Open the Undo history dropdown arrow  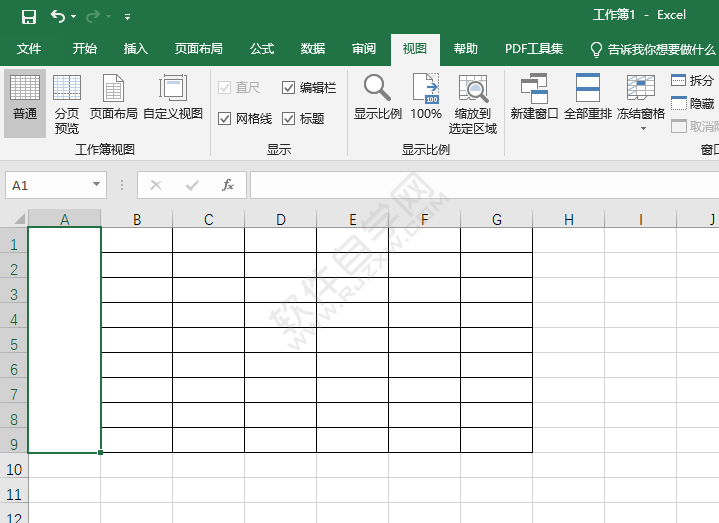pos(73,17)
